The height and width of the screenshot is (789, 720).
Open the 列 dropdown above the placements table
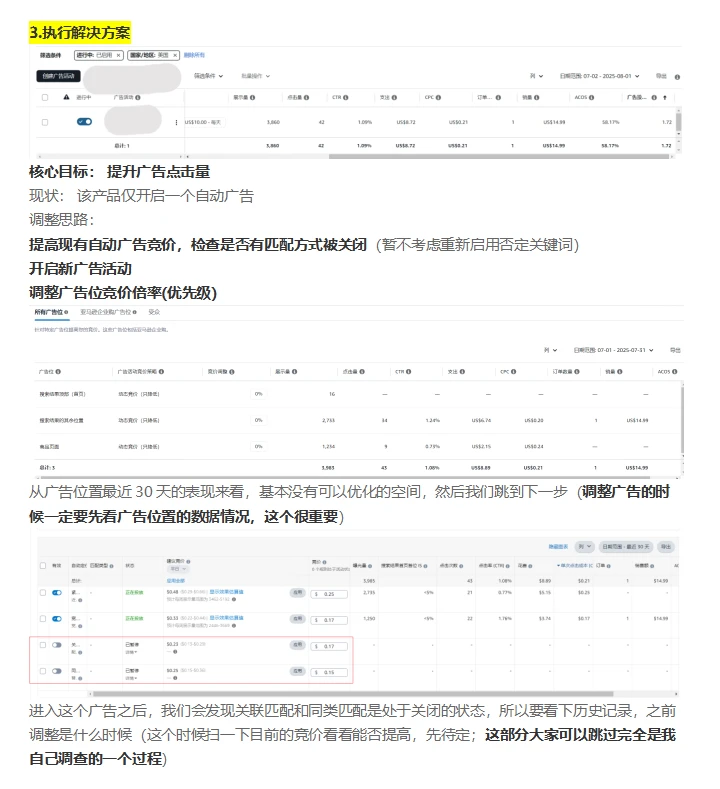pos(550,350)
